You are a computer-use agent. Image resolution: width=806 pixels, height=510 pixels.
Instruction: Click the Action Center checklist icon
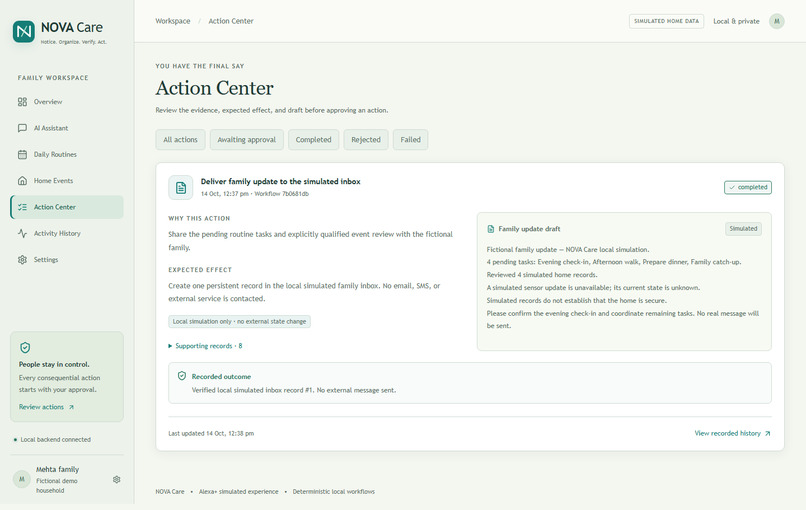pyautogui.click(x=22, y=207)
